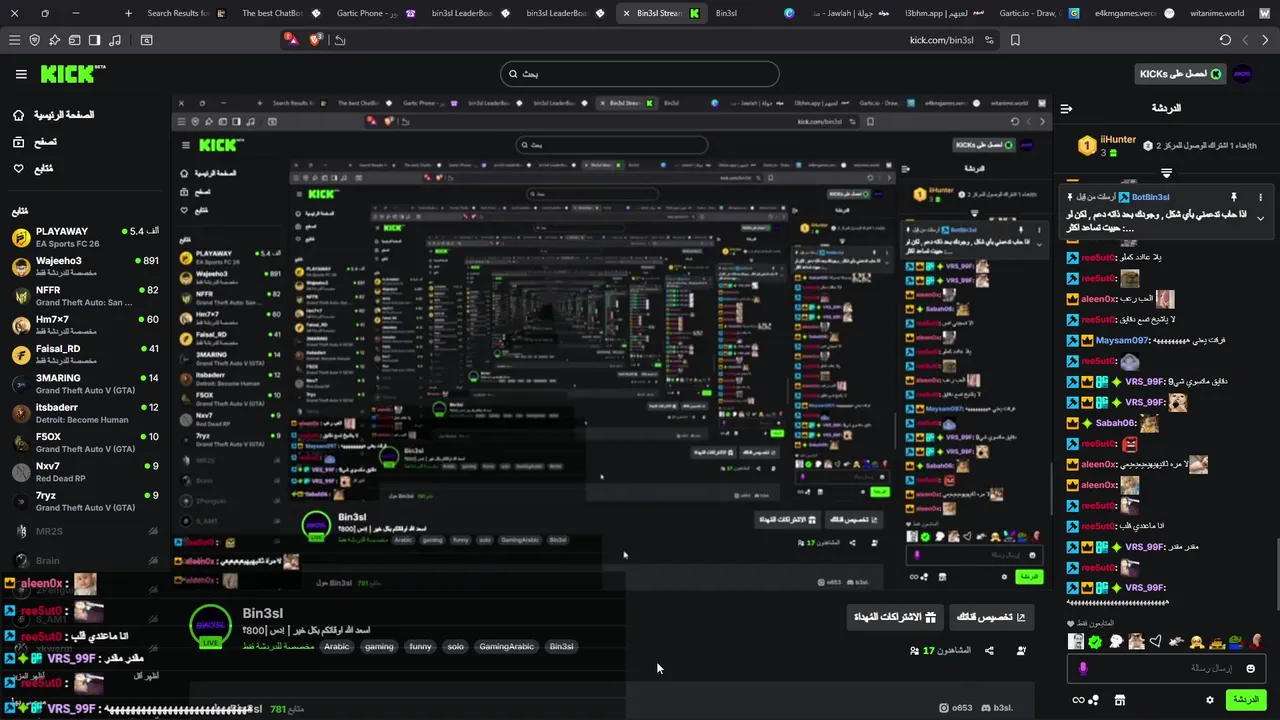Reload the page in browser toolbar

1225,40
